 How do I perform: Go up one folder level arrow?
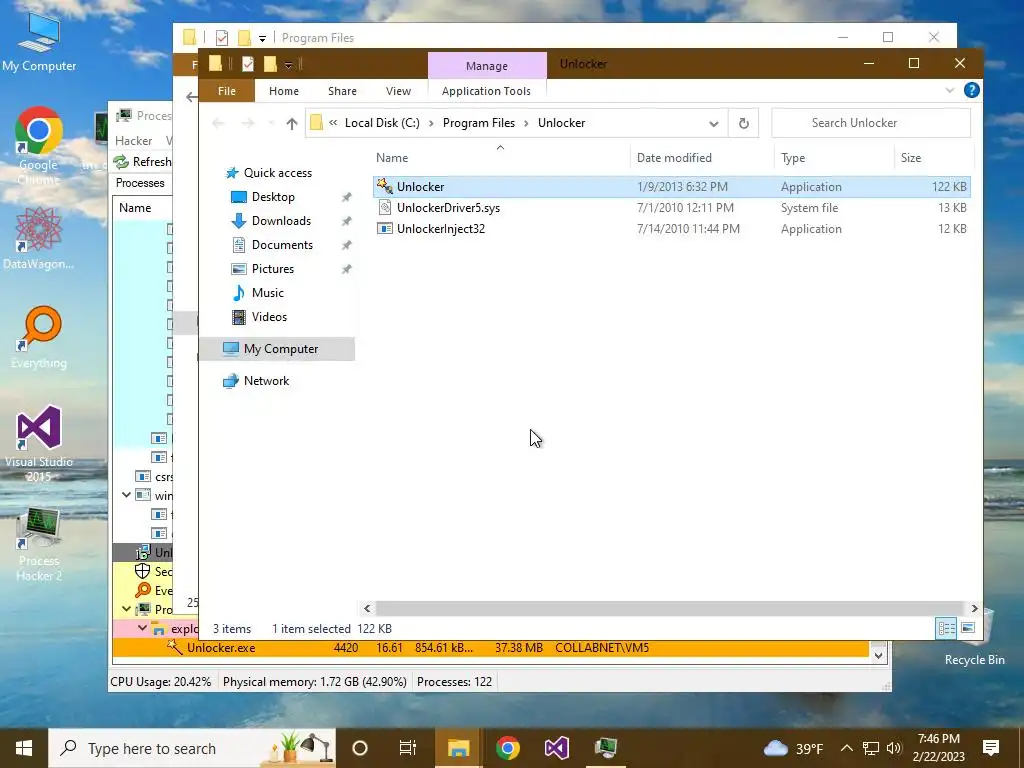(291, 123)
